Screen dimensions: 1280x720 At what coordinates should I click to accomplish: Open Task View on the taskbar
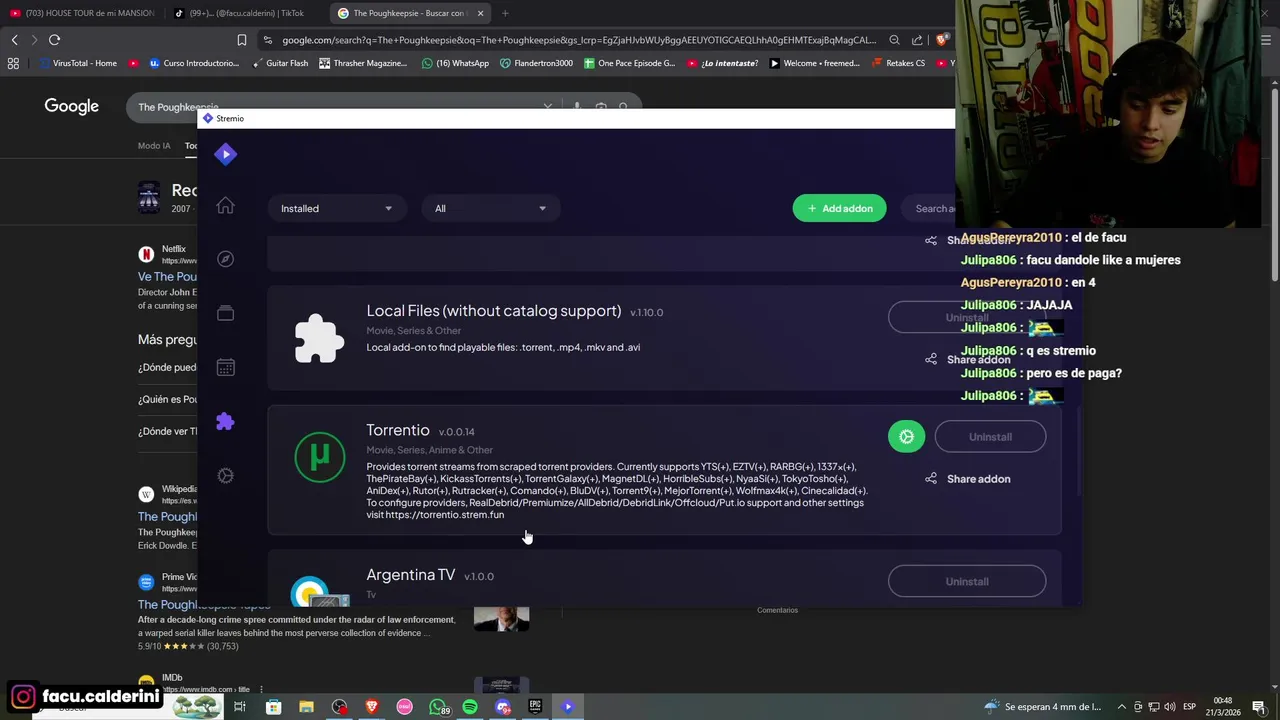pos(240,707)
